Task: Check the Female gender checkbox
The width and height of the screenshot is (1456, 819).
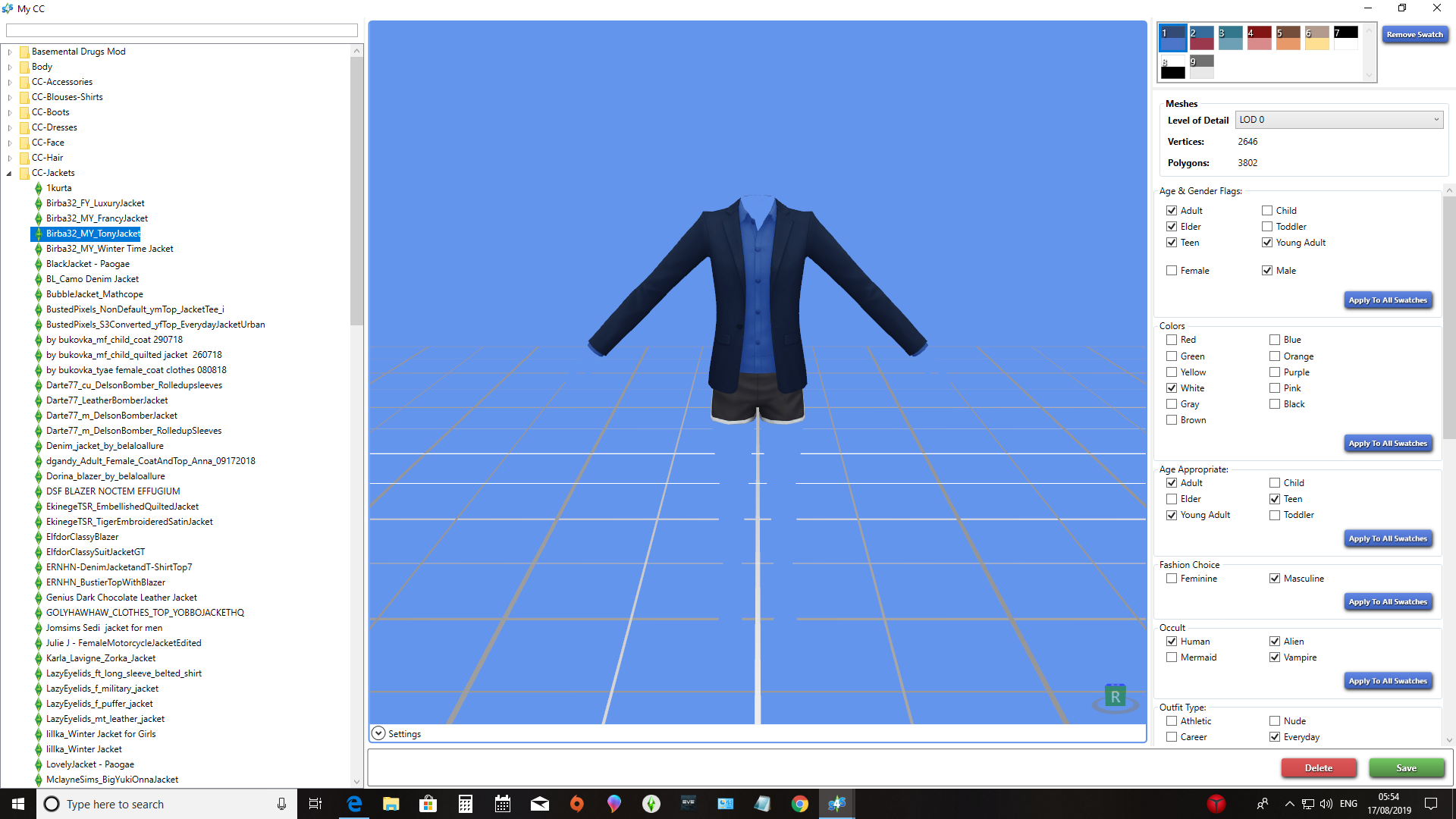Action: coord(1172,271)
